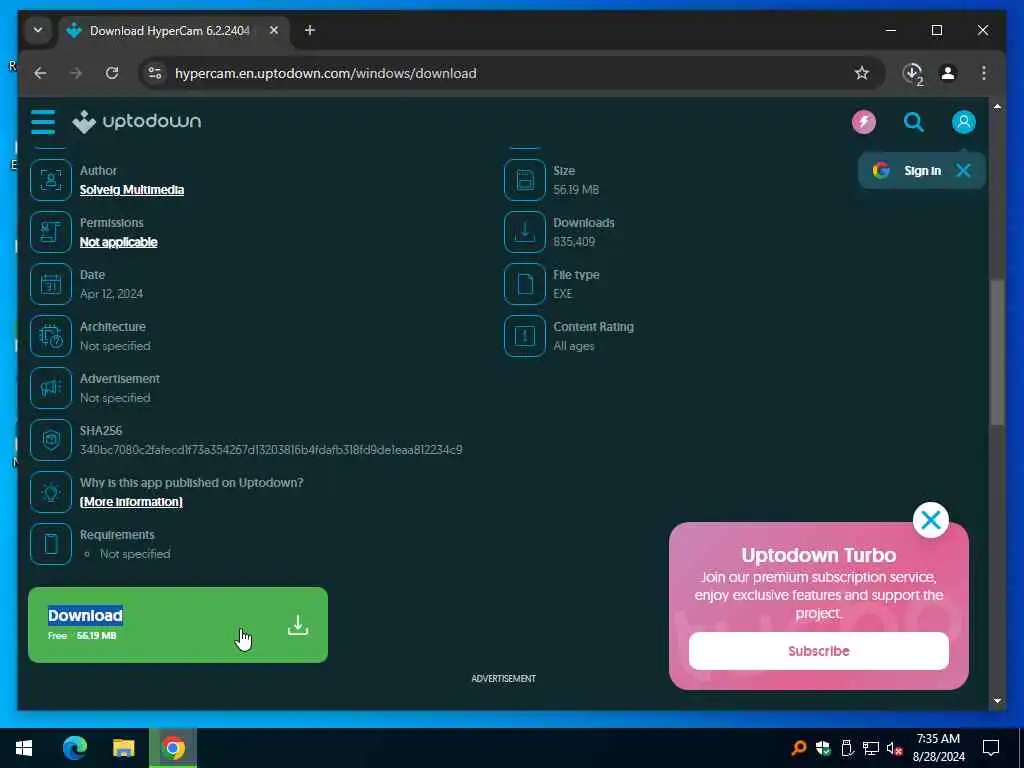This screenshot has height=768, width=1024.
Task: Click the Permissions icon
Action: click(x=51, y=232)
